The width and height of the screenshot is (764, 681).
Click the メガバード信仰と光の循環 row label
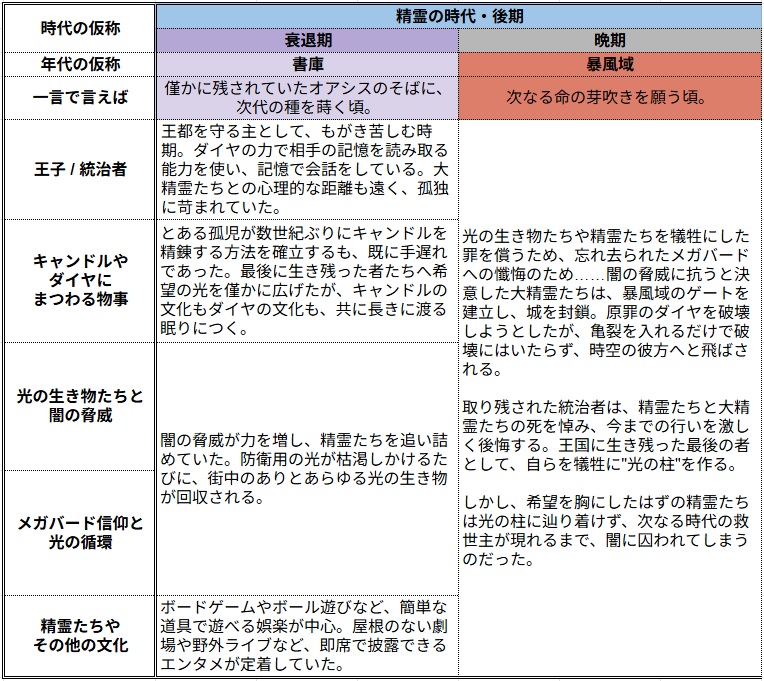80,532
